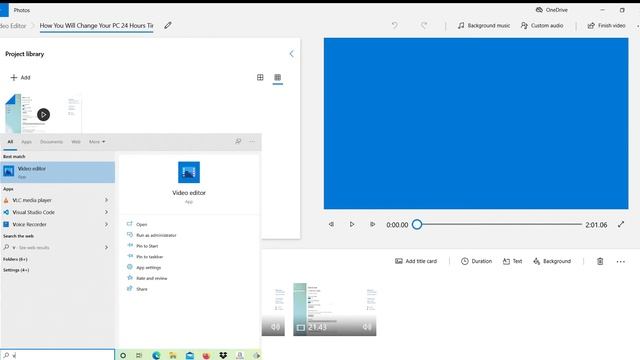Open storyboard more options menu
The height and width of the screenshot is (360, 640).
(620, 262)
